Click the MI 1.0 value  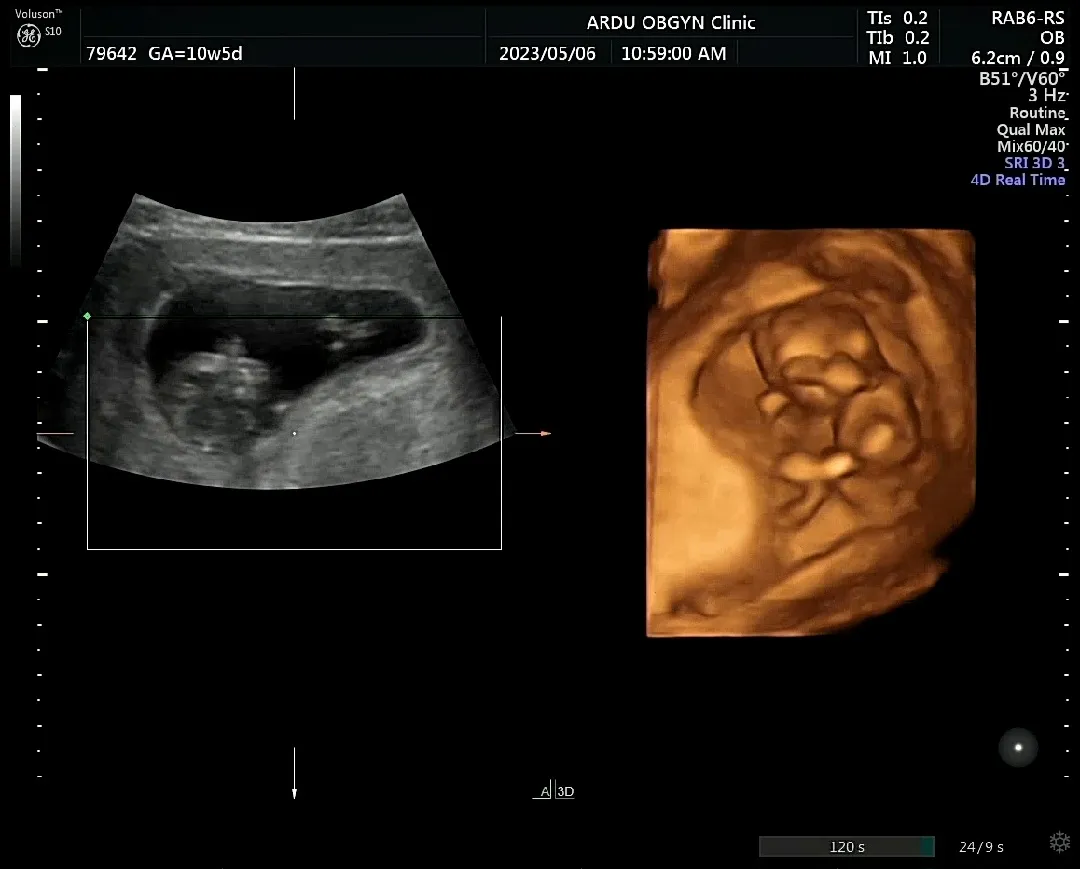(897, 58)
